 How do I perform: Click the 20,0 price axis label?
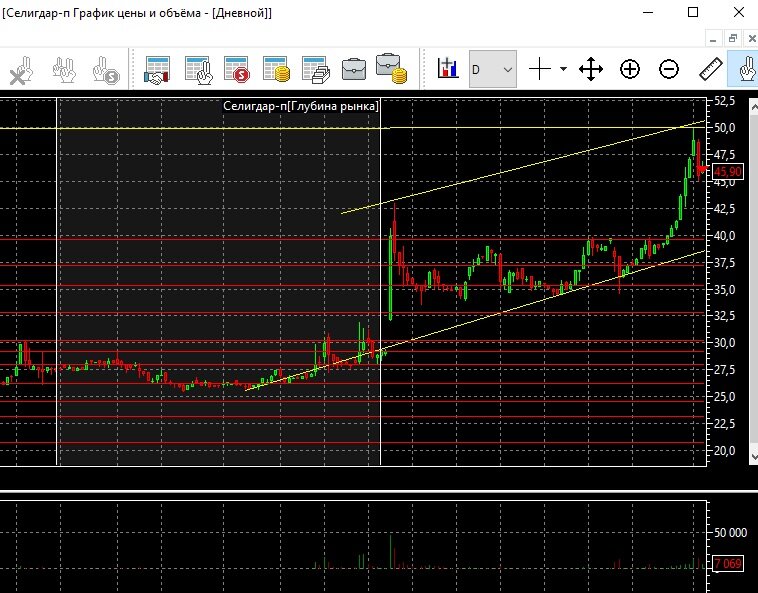point(725,451)
